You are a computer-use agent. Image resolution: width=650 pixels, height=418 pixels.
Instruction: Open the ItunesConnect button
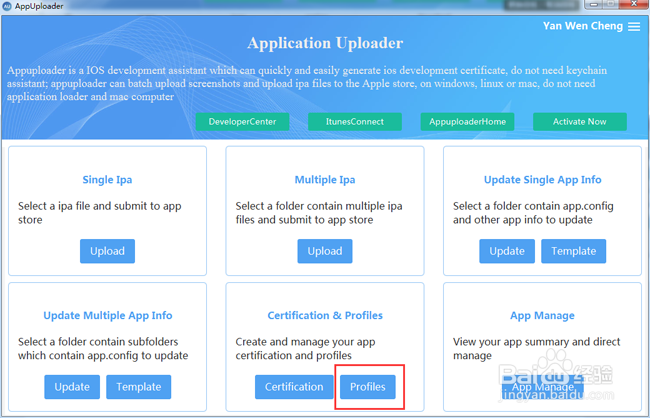pos(355,122)
